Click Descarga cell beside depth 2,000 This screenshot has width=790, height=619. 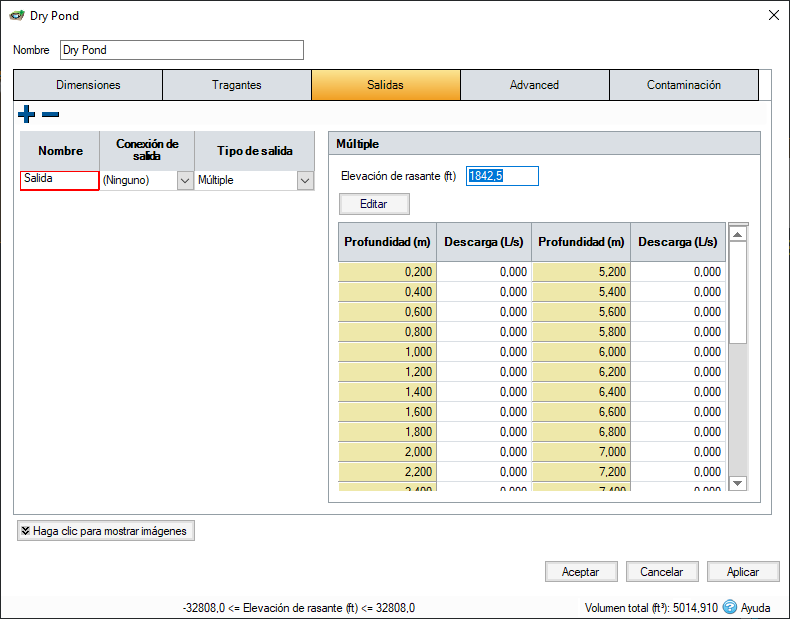484,452
